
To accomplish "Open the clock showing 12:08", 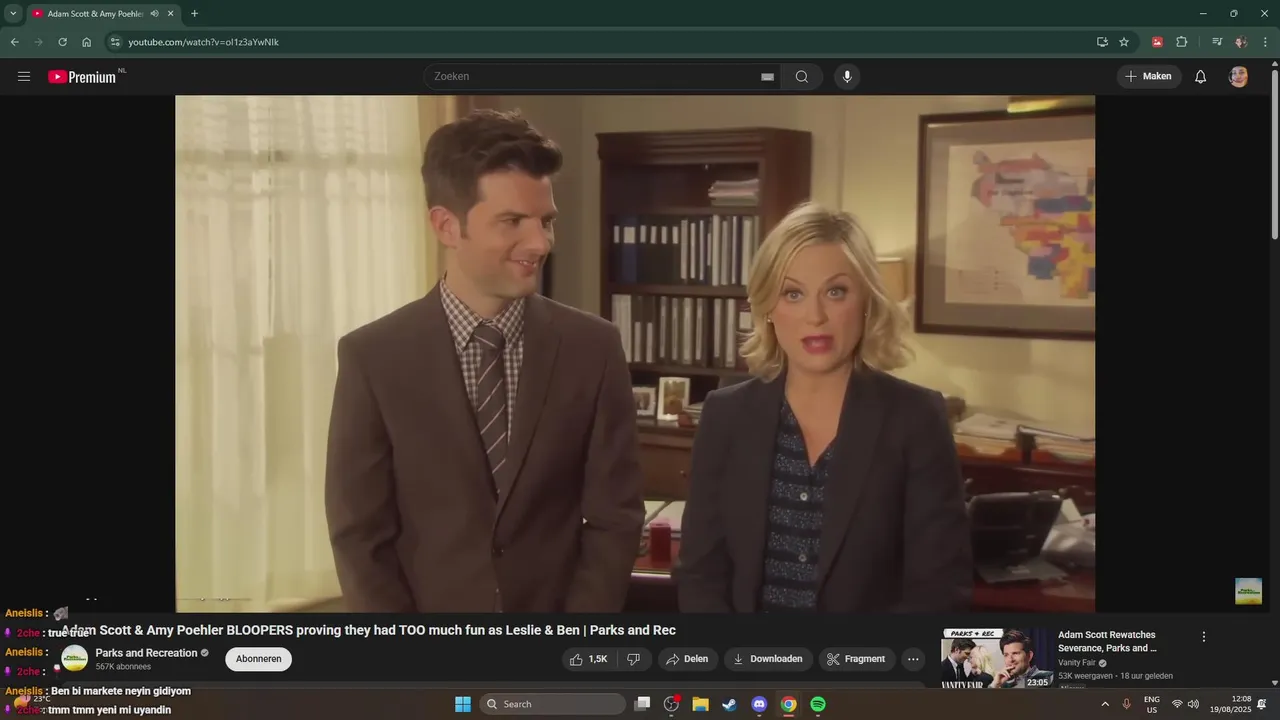I will click(x=1229, y=704).
